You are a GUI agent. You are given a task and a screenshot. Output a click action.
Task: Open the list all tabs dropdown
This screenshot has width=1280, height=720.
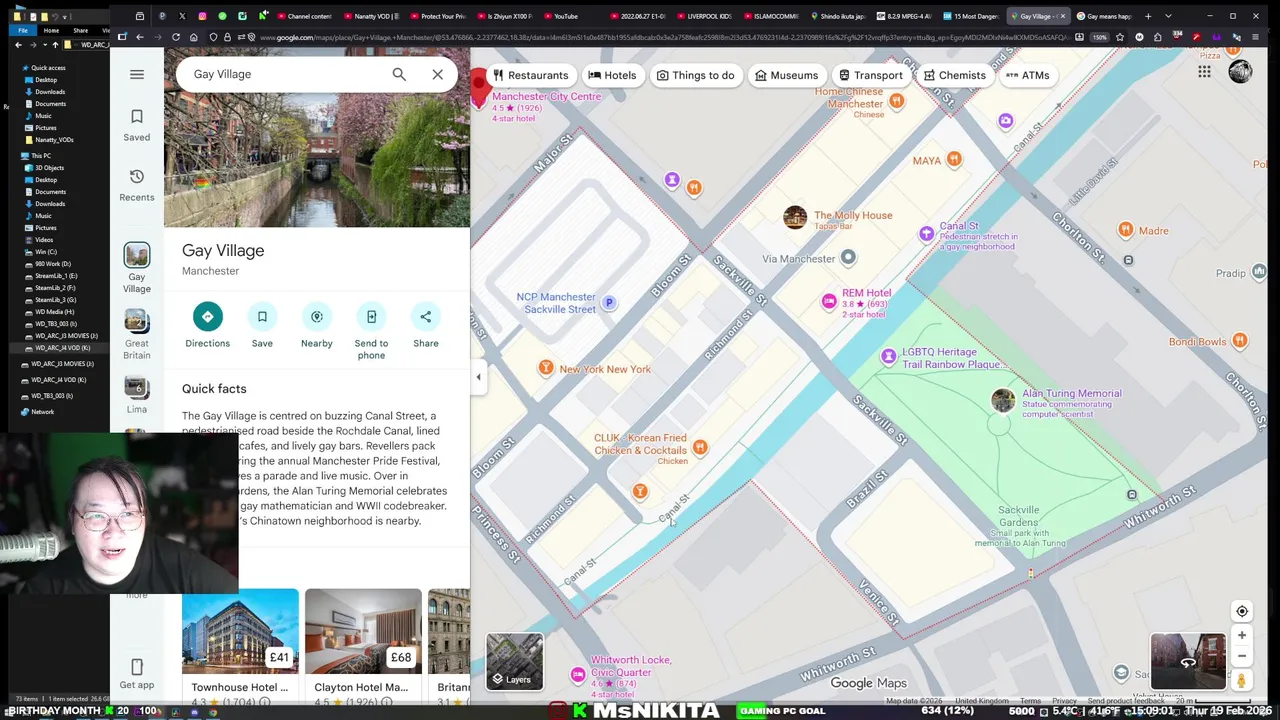point(1168,16)
